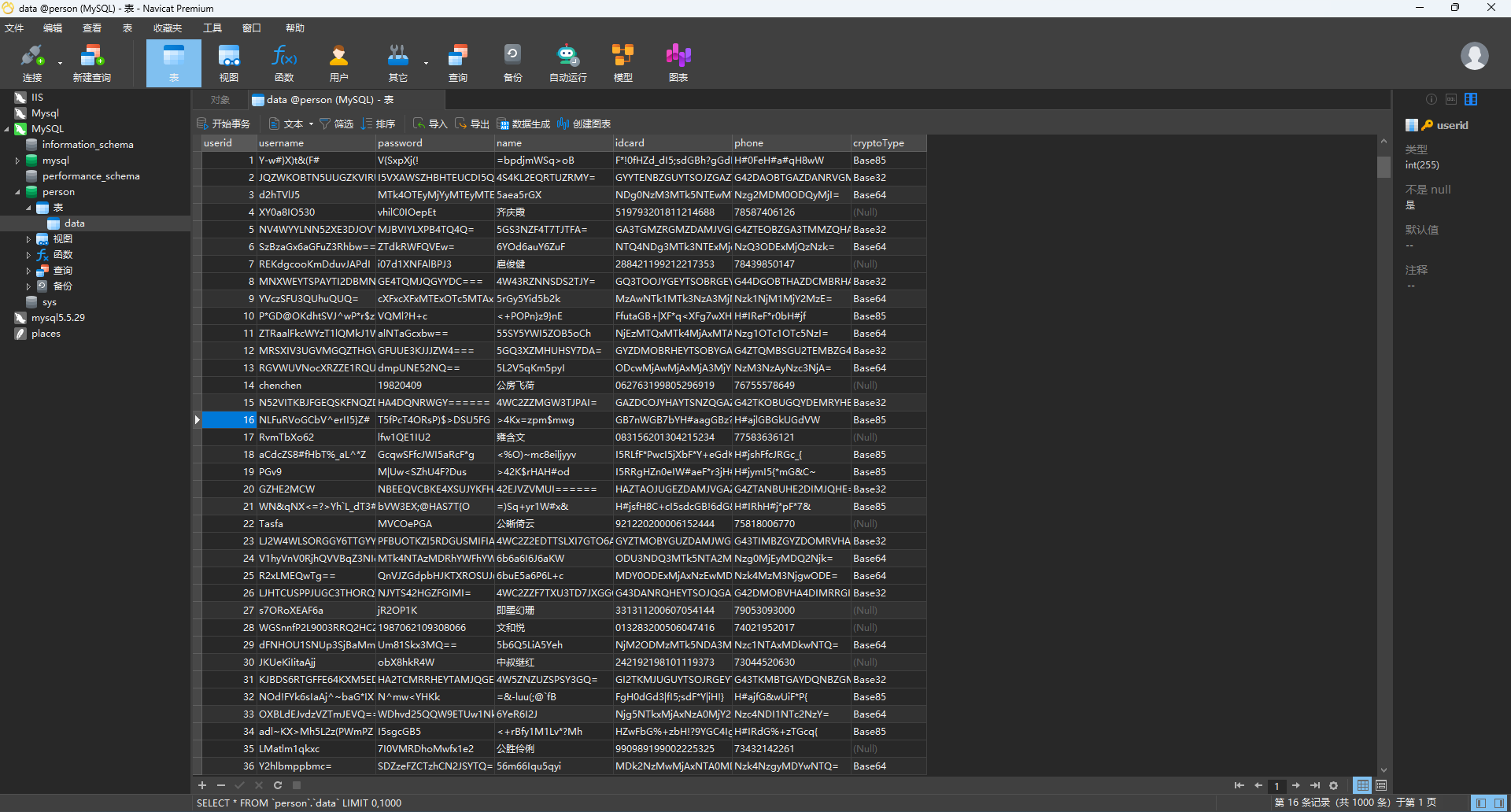Open the 查看 menu
This screenshot has width=1511, height=812.
[x=92, y=28]
